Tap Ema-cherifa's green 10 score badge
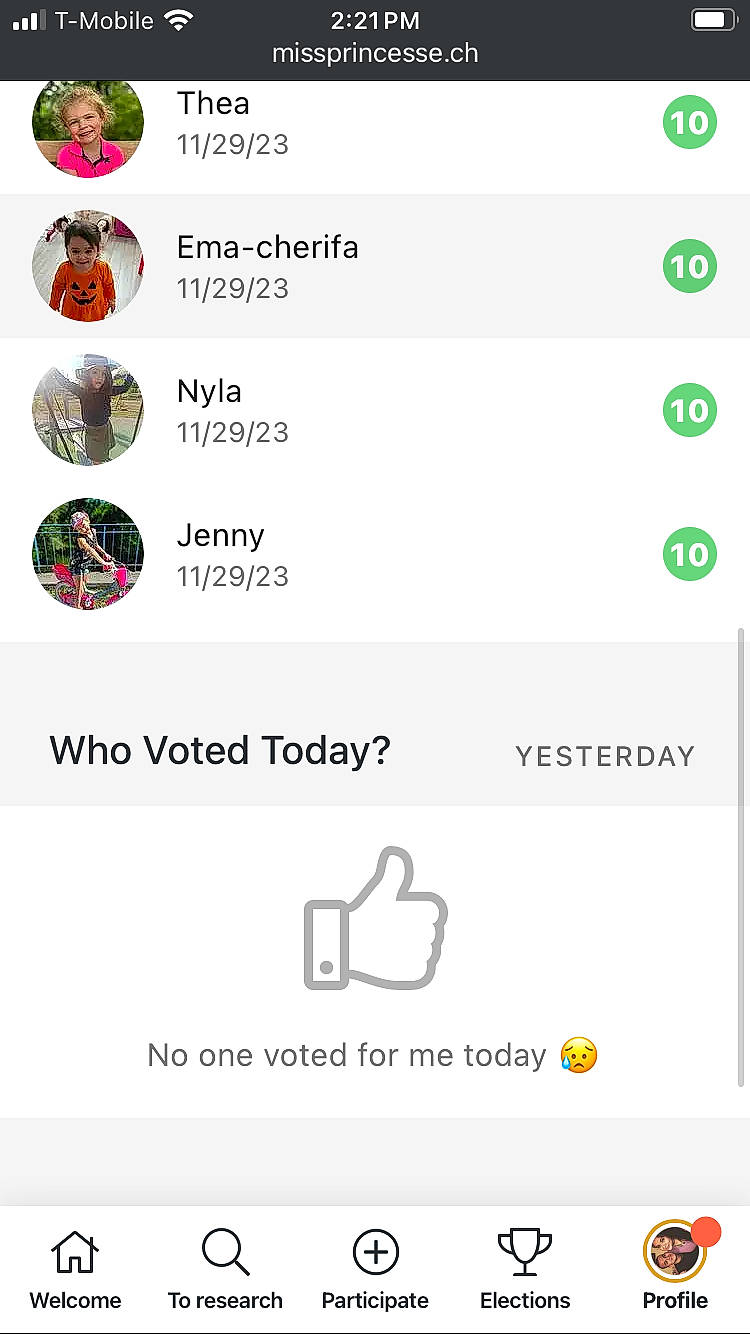Viewport: 750px width, 1334px height. pos(689,266)
